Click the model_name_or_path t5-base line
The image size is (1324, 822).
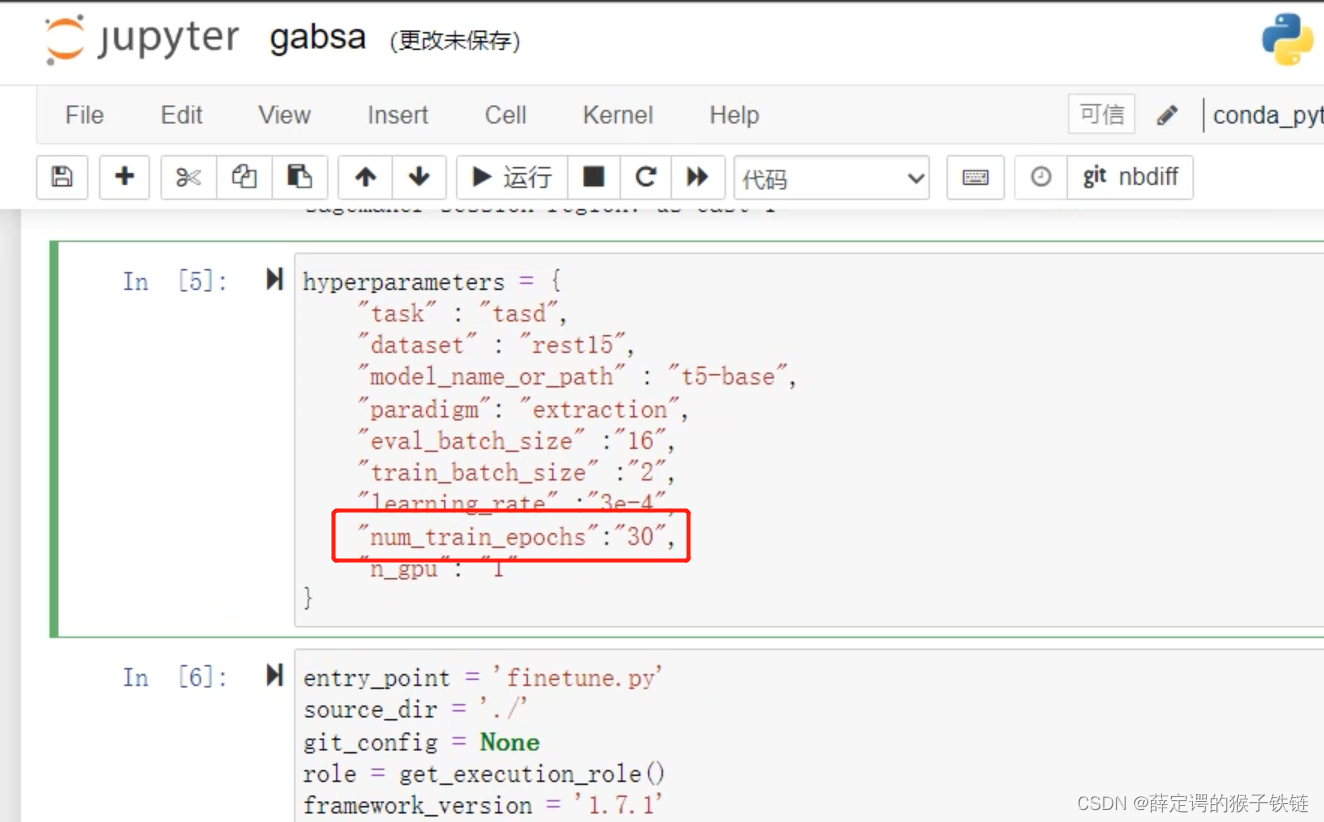click(577, 377)
